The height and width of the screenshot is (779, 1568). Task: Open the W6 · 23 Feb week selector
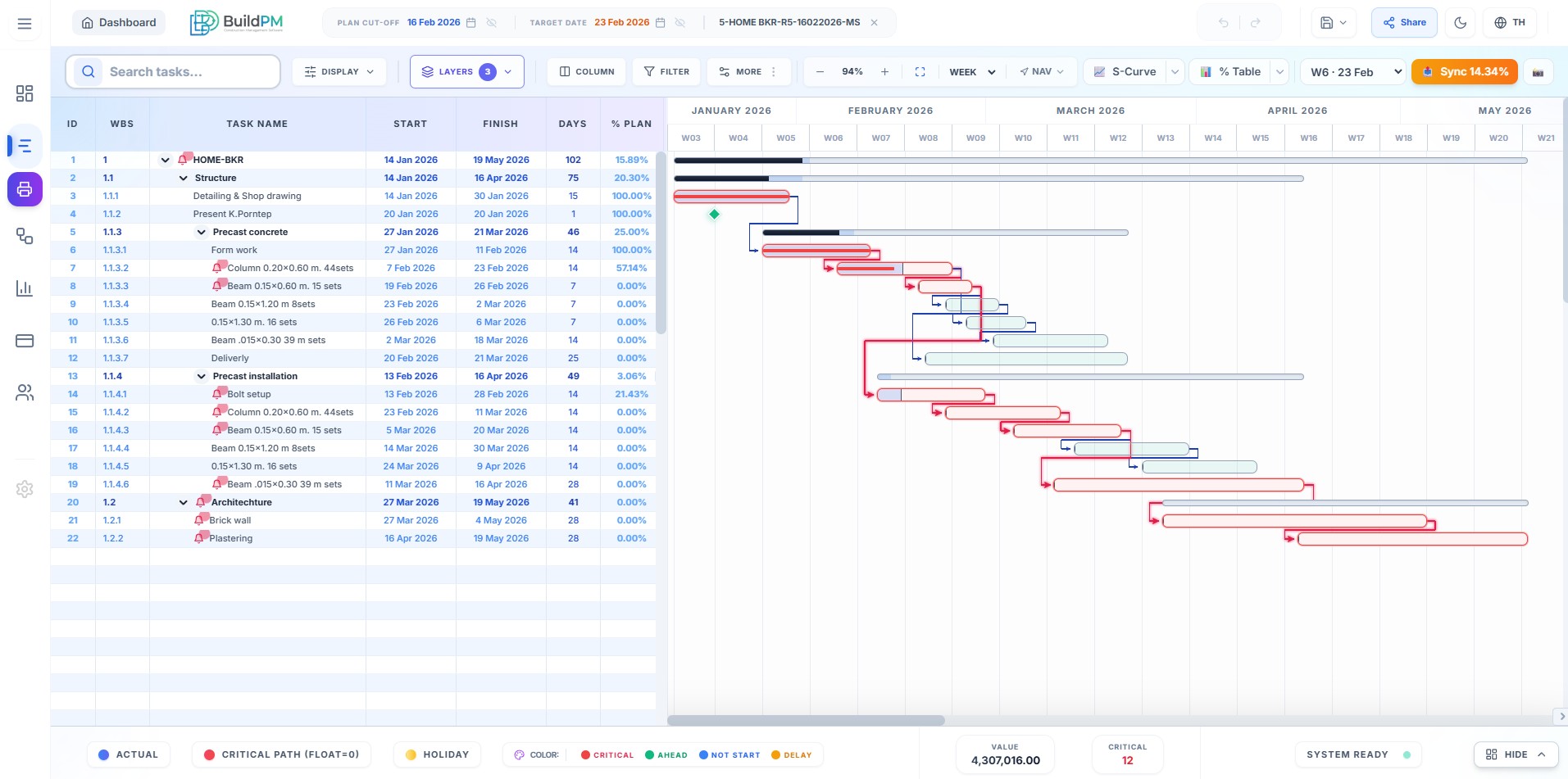tap(1353, 72)
